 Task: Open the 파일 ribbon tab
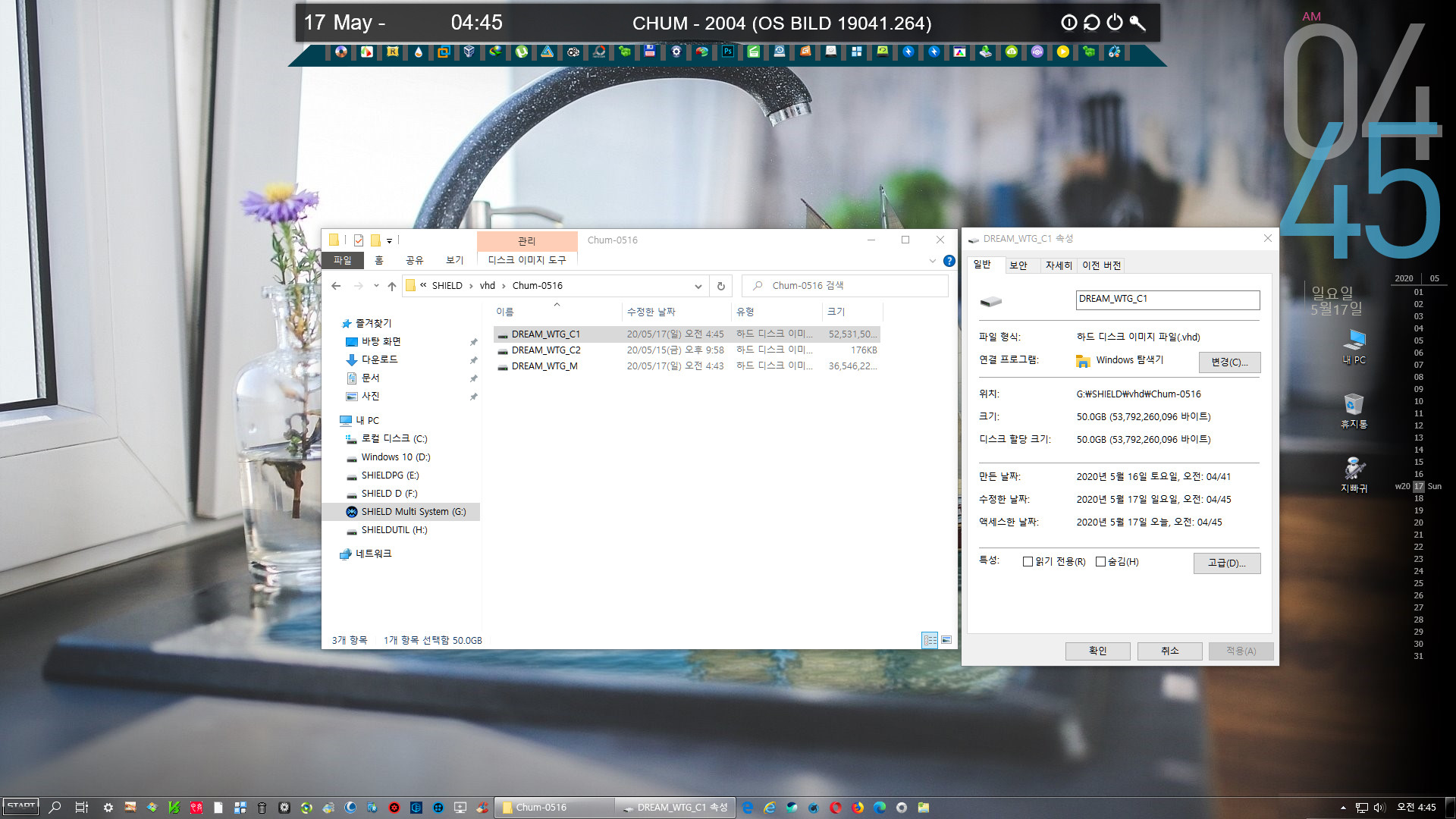(343, 260)
